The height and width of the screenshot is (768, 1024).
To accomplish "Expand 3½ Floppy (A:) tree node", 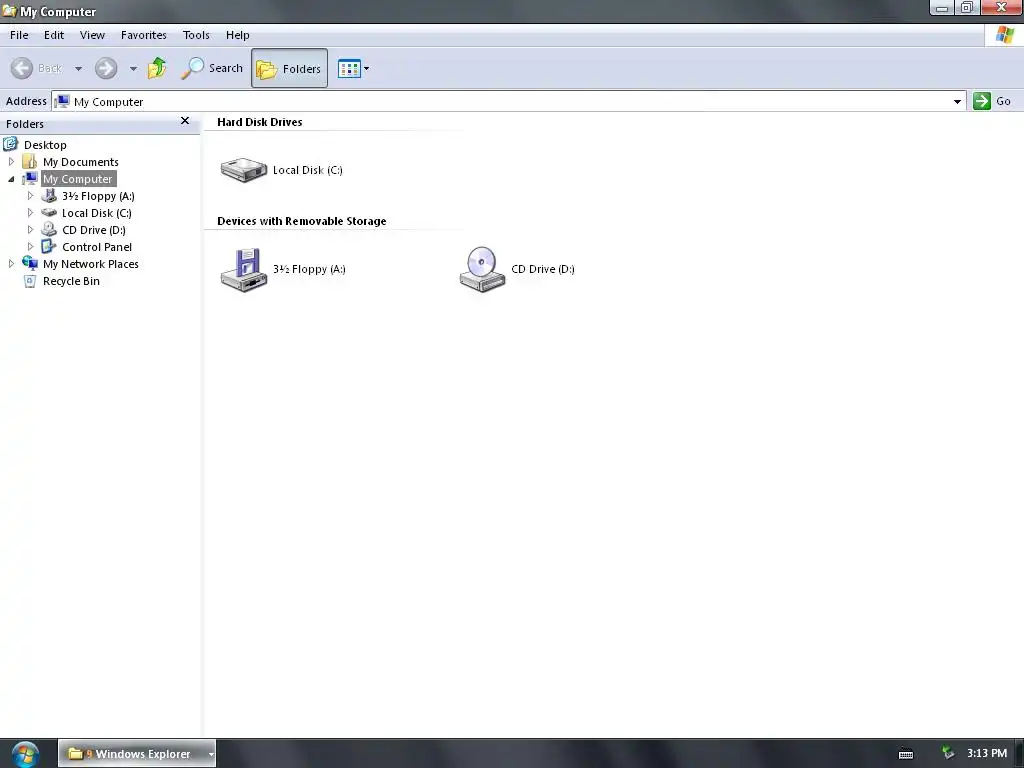I will click(x=30, y=195).
